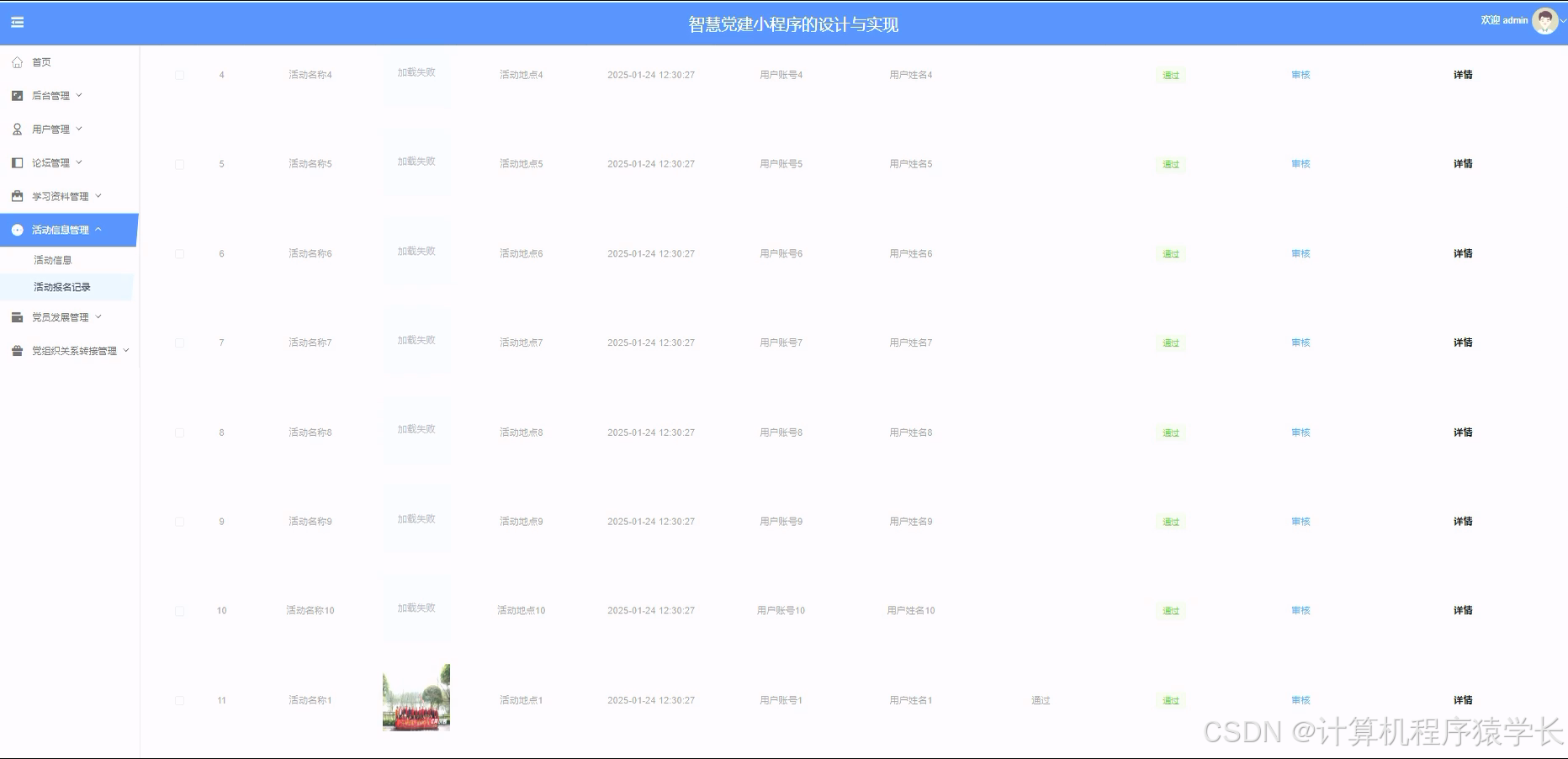The width and height of the screenshot is (1568, 759).
Task: Open 详情 for 活动名称4 row
Action: tap(1463, 75)
